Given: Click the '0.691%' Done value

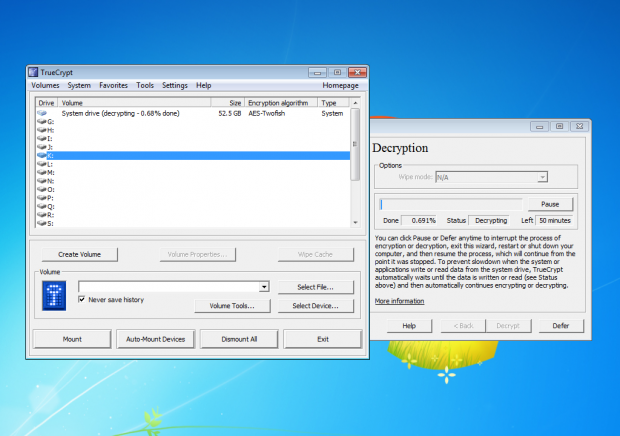Looking at the screenshot, I should pyautogui.click(x=420, y=221).
